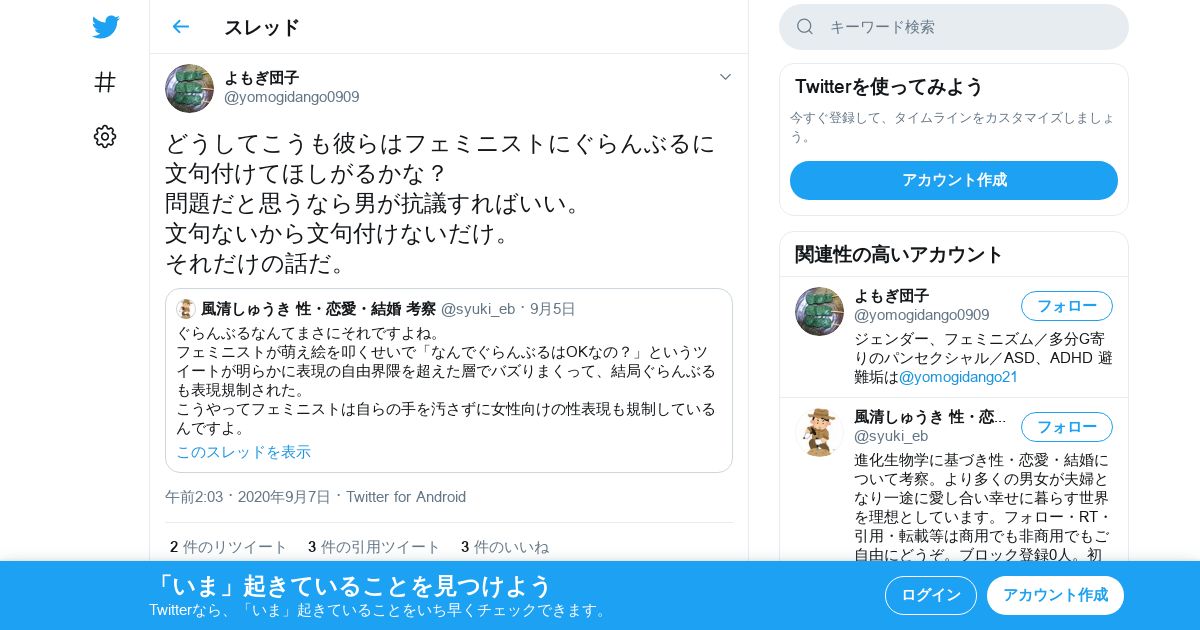Open the @yomogidango21 mention link
1200x630 pixels.
[958, 377]
